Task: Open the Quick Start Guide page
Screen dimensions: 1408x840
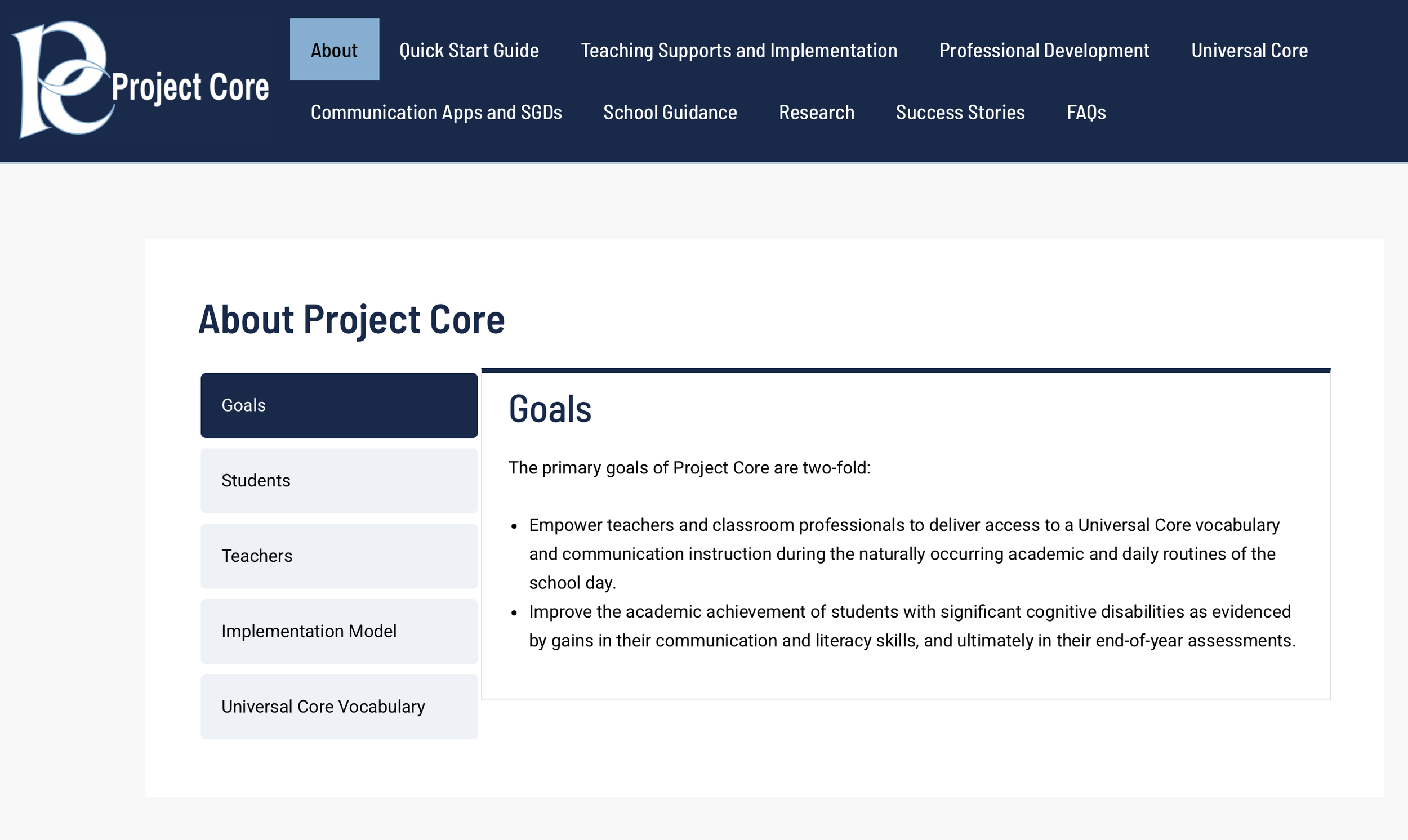Action: click(469, 50)
